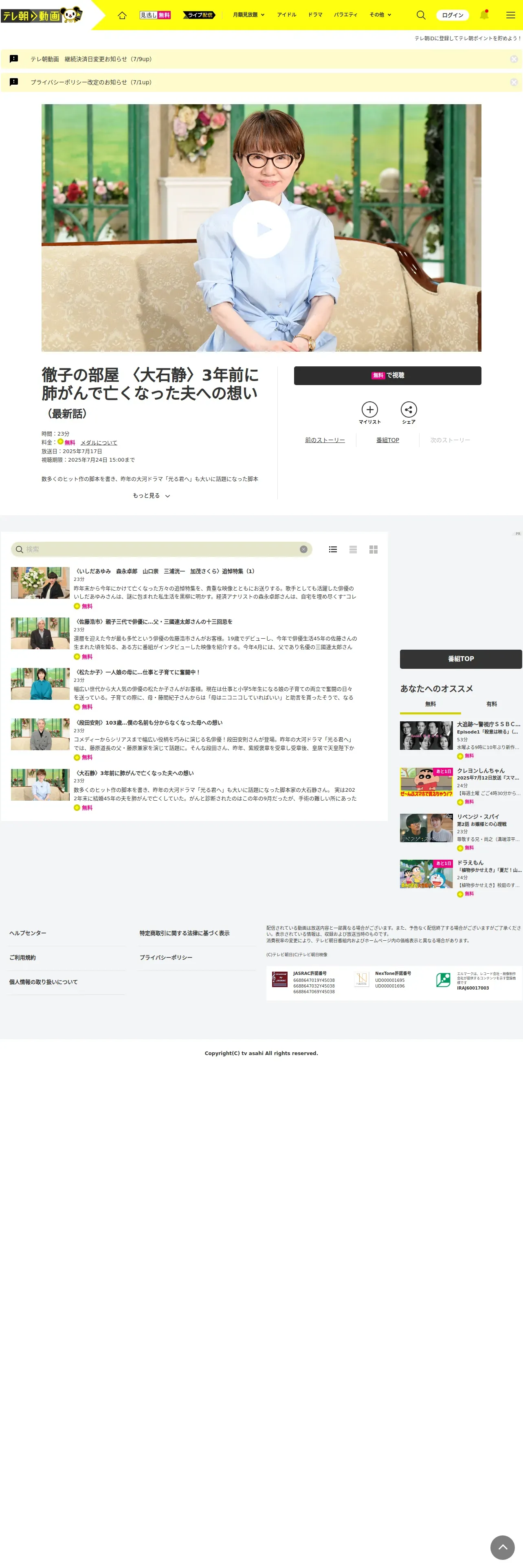Click the NexTone license logo
The width and height of the screenshot is (523, 1568).
[x=362, y=979]
